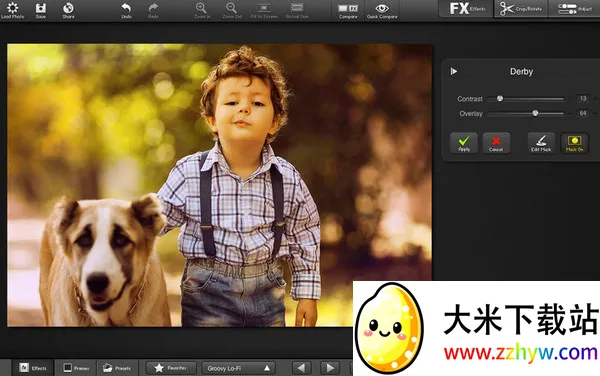Screen dimensions: 600x376
Task: Save the photo with Save icon
Action: coord(41,10)
